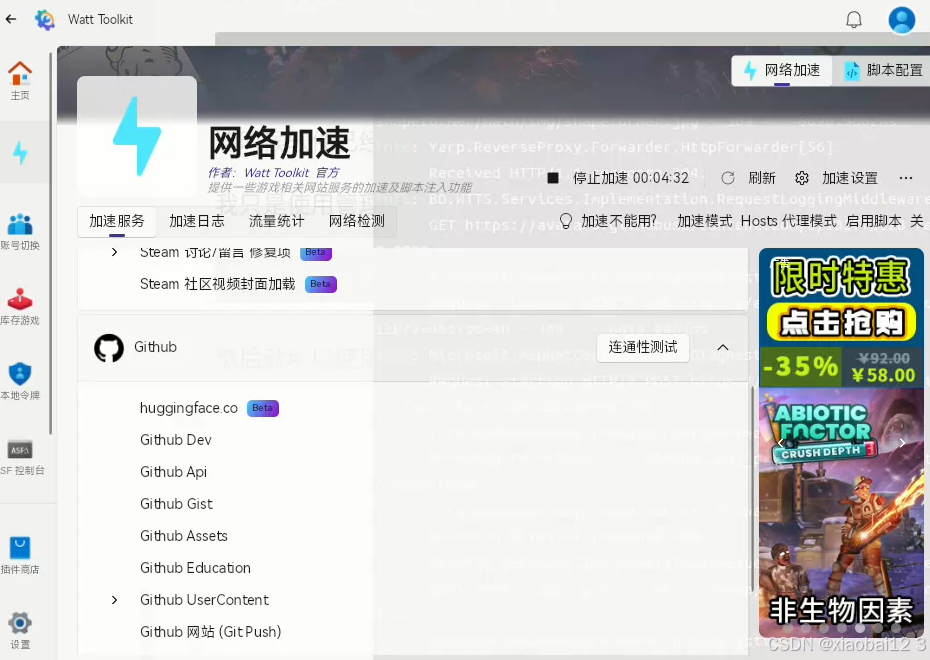Screen dimensions: 930x660
Task: Click the service list vertical scrollbar
Action: [x=752, y=489]
